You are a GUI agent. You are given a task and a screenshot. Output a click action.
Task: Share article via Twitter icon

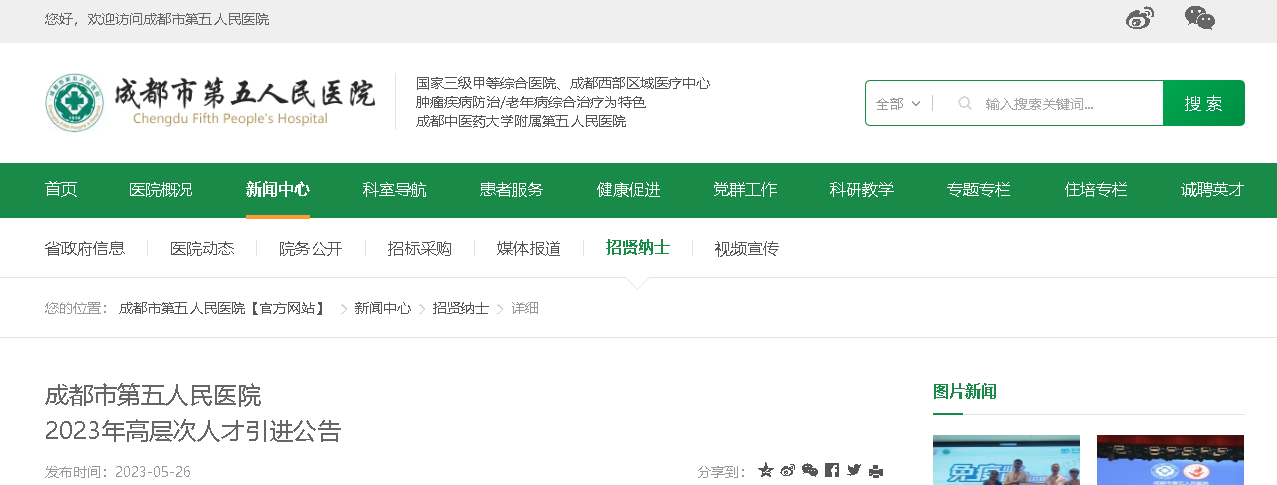coord(854,470)
